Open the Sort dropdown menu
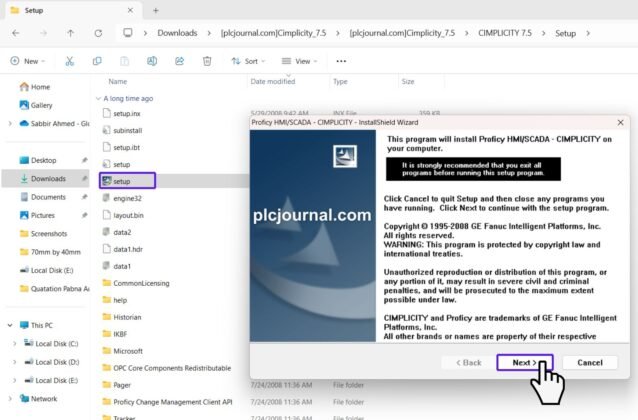The width and height of the screenshot is (638, 420). [x=248, y=61]
